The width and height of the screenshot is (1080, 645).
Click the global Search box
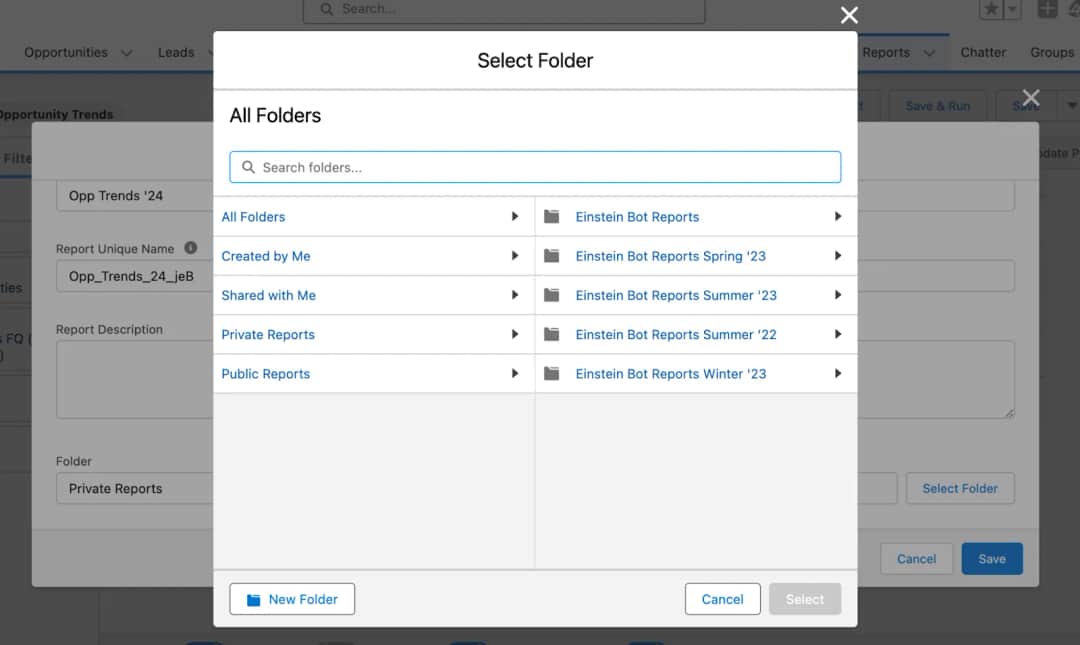point(504,10)
